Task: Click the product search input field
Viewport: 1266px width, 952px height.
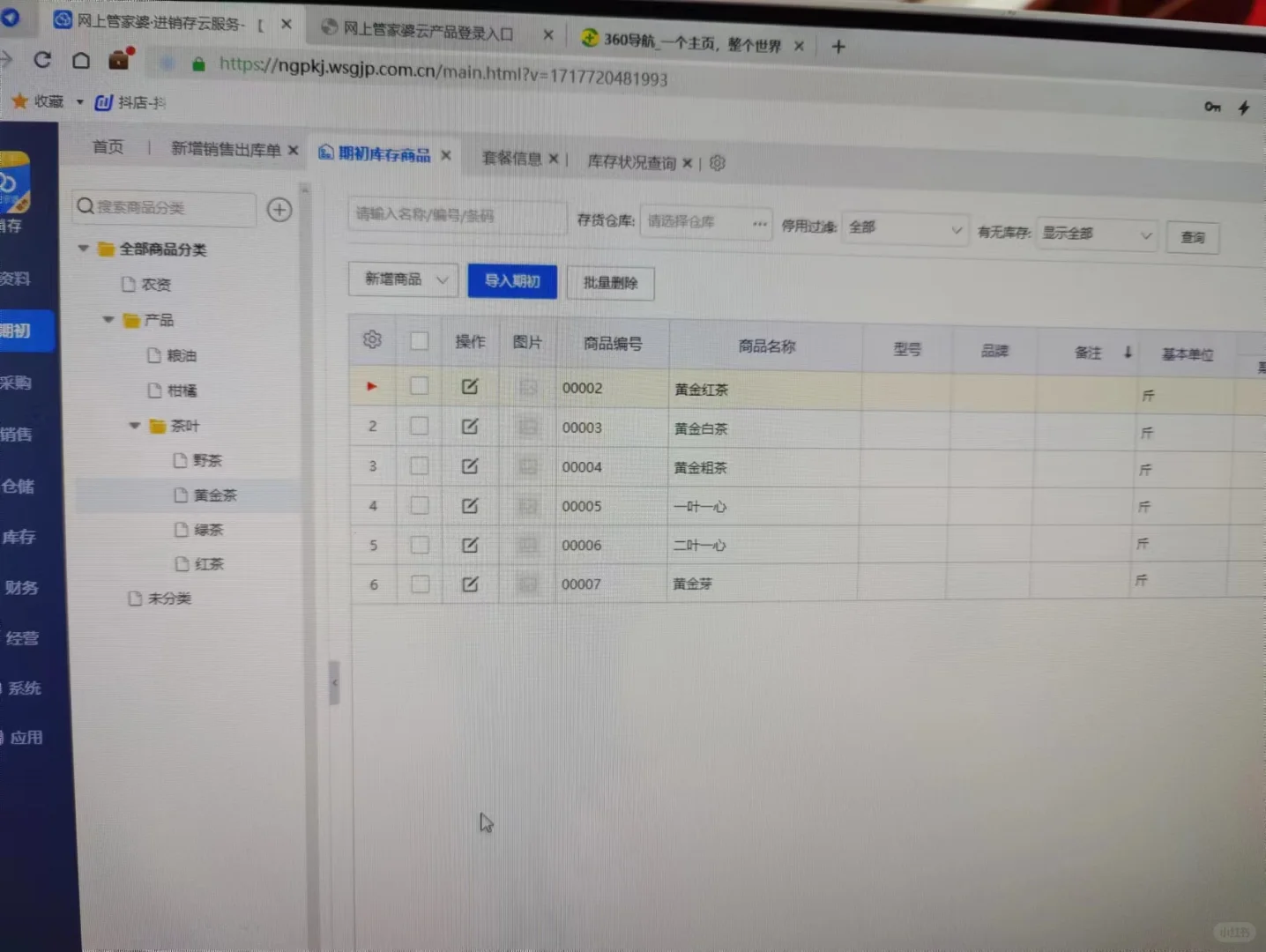Action: click(457, 218)
